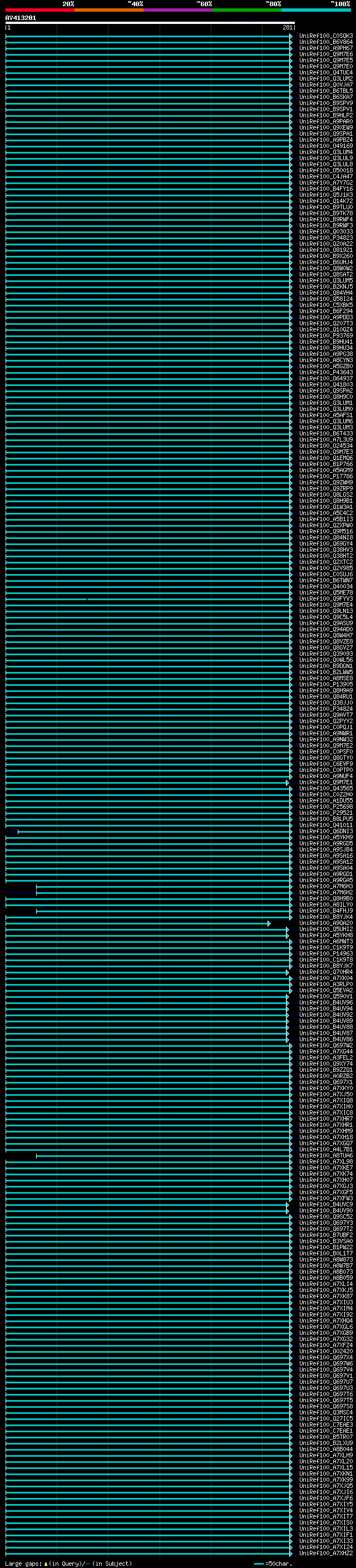Select label UniRef100_O49169

pos(326,146)
